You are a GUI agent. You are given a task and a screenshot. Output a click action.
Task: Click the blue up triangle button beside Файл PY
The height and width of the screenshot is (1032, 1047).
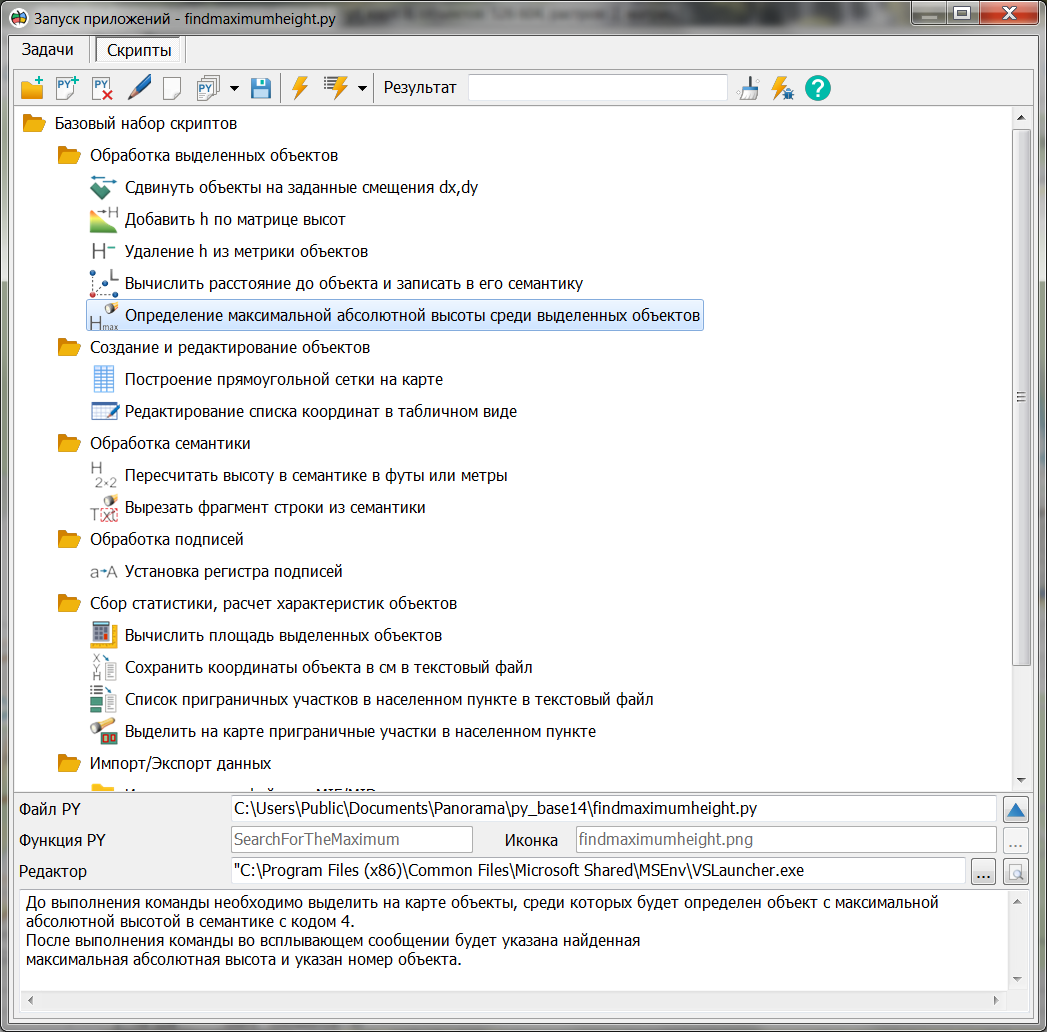pyautogui.click(x=1016, y=809)
